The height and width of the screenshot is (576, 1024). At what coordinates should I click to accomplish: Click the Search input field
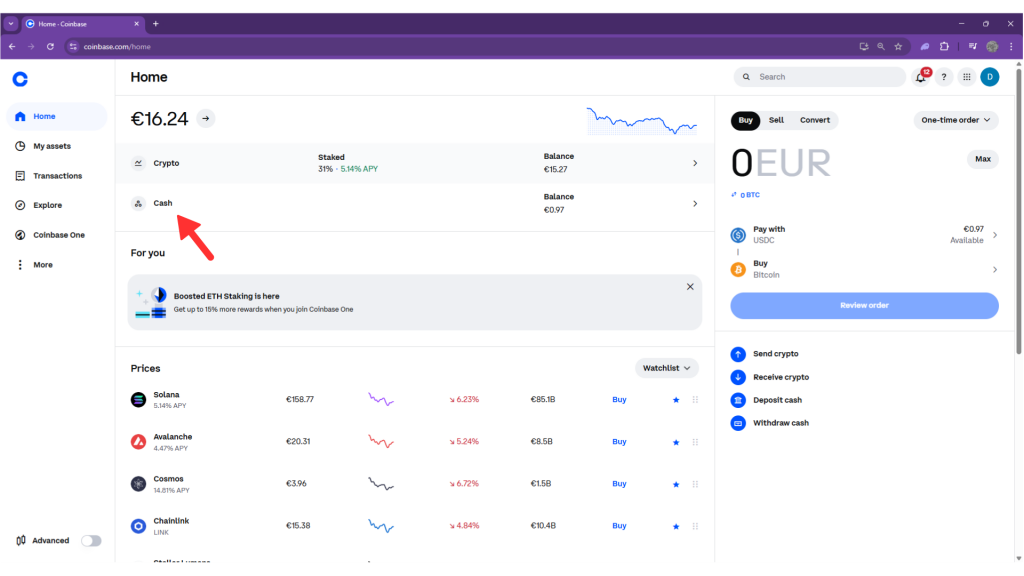(820, 77)
